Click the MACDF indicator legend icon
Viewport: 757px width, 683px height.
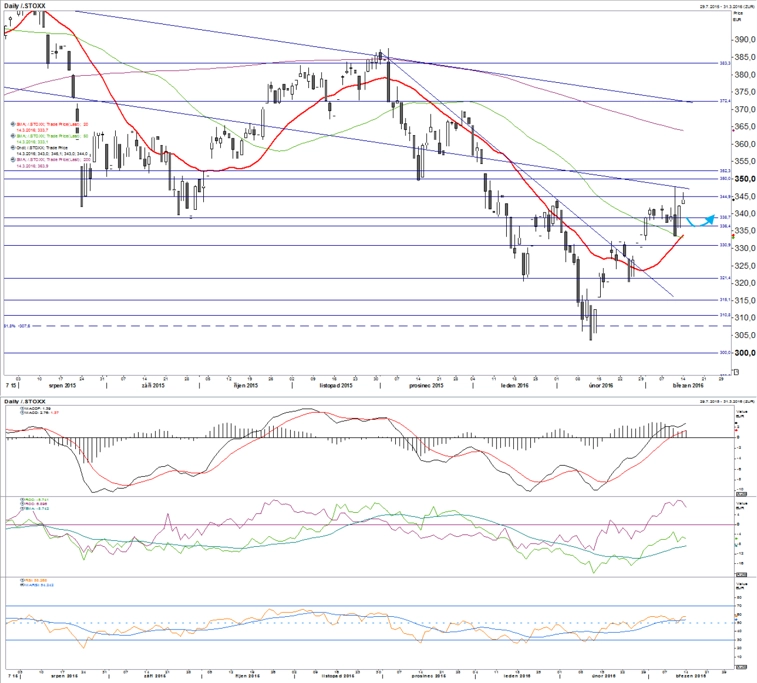click(x=22, y=408)
